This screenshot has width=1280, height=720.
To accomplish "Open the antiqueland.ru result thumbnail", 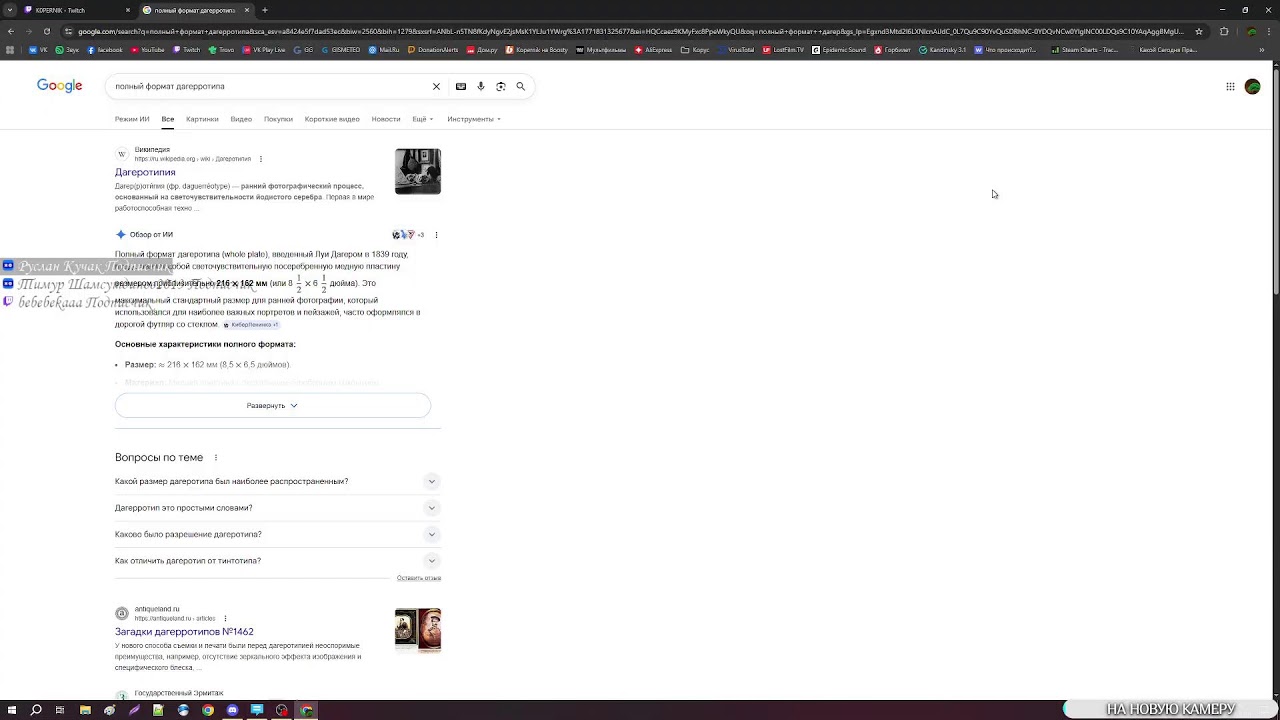I will tap(418, 630).
